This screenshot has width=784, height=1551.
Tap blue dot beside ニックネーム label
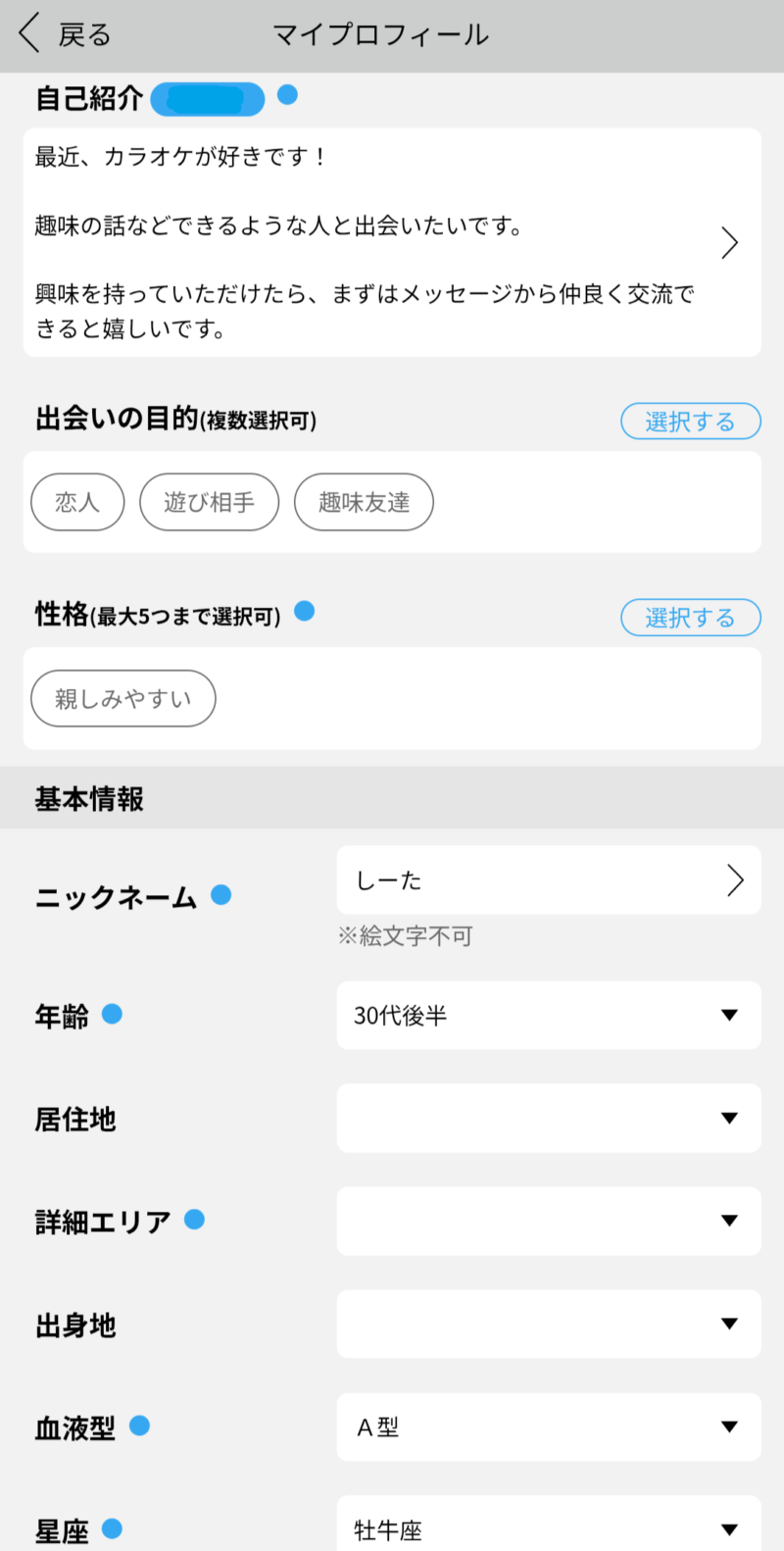point(221,894)
